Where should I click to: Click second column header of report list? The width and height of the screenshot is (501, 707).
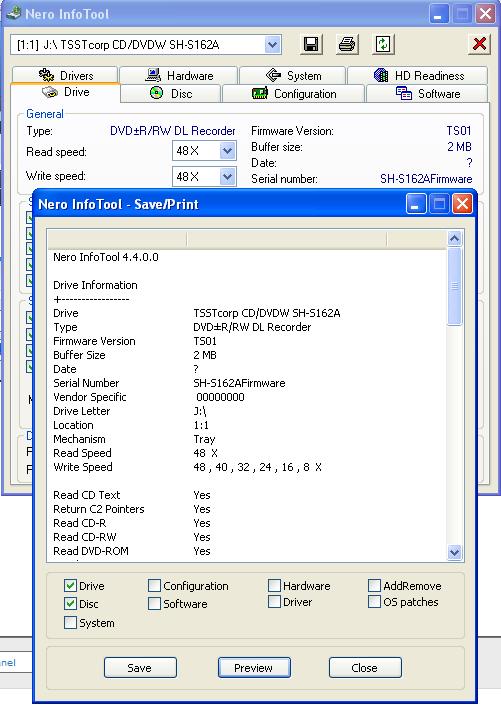286,240
